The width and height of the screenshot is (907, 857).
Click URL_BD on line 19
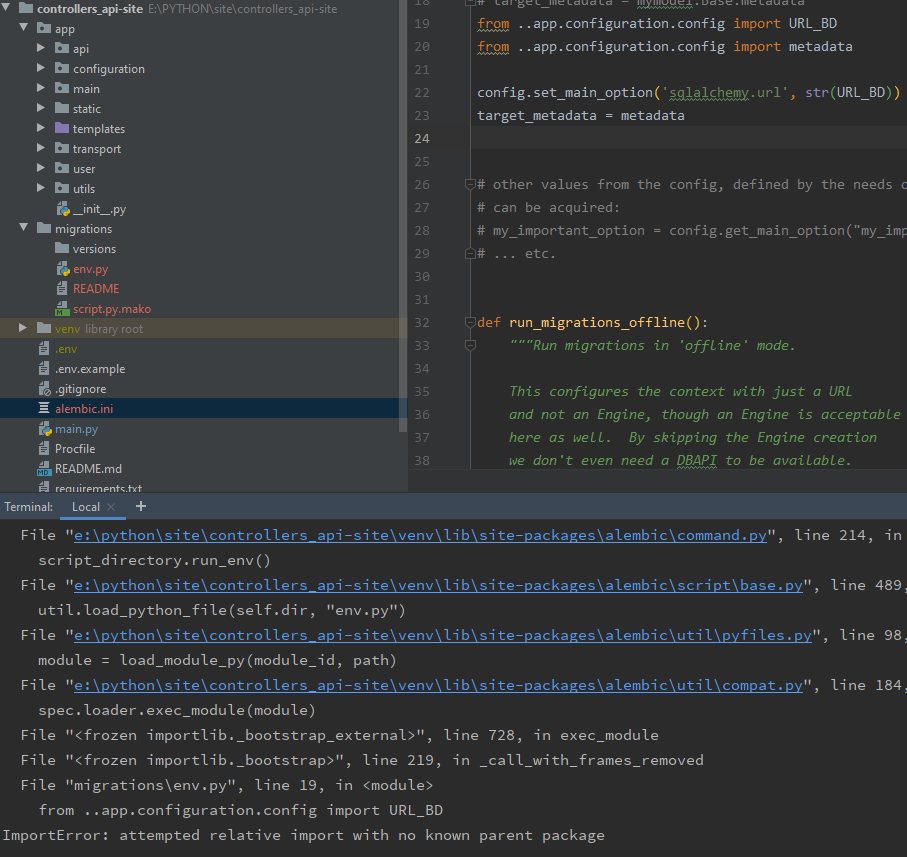(x=813, y=24)
